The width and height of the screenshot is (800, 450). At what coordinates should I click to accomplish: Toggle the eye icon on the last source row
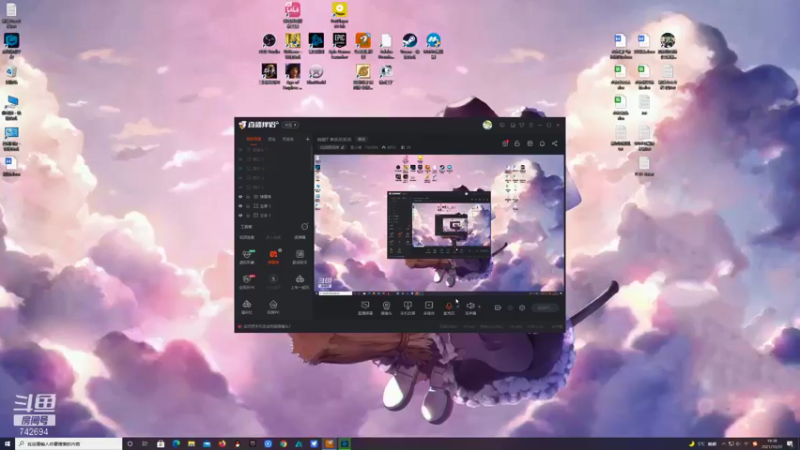coord(240,215)
